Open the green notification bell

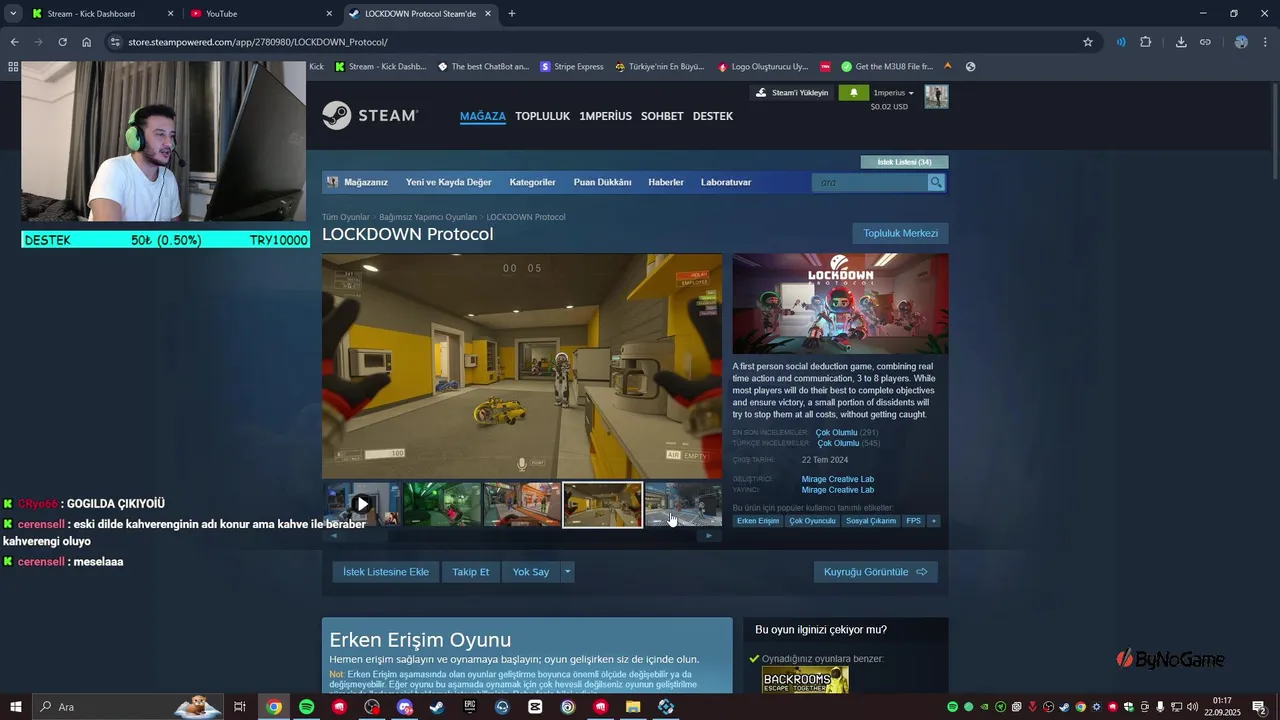853,93
